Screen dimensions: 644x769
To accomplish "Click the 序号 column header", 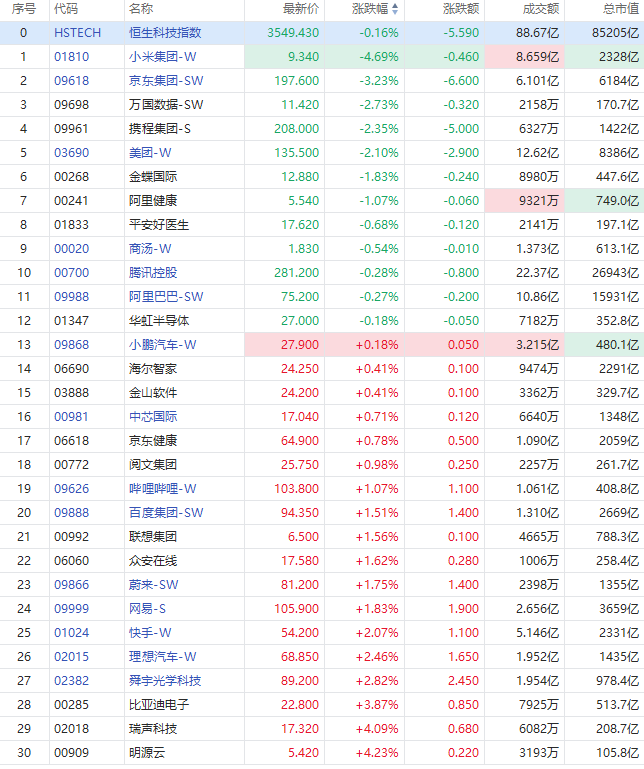I will 24,9.
